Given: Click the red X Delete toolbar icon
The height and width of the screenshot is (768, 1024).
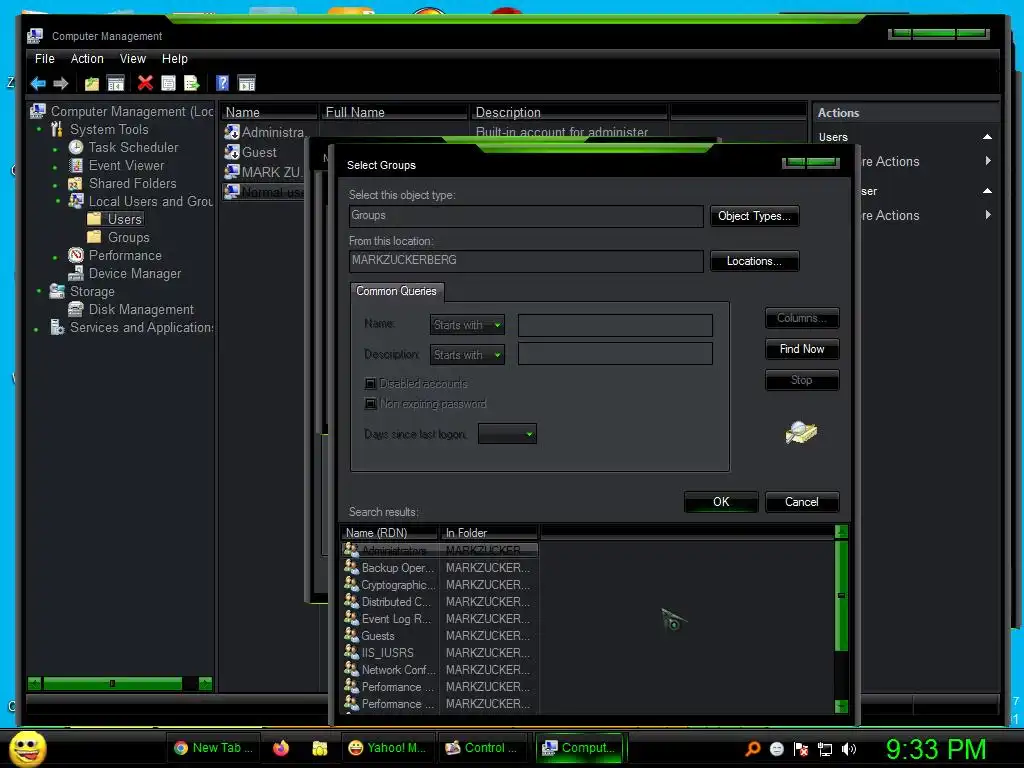Looking at the screenshot, I should [145, 83].
